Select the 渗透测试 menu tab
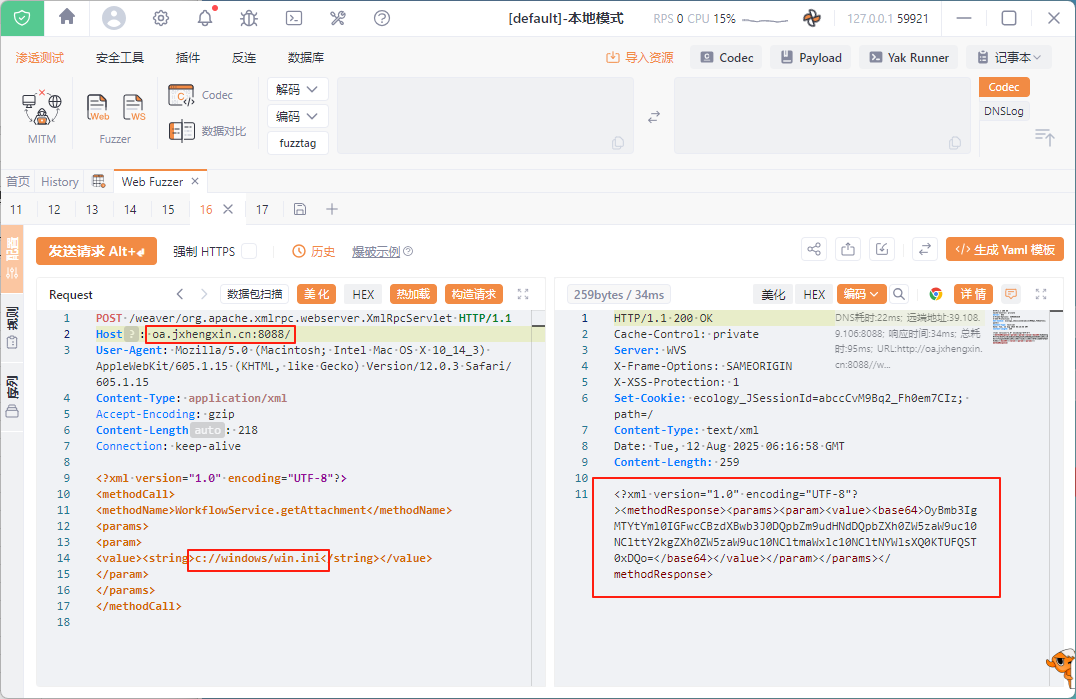The width and height of the screenshot is (1076, 699). click(40, 58)
